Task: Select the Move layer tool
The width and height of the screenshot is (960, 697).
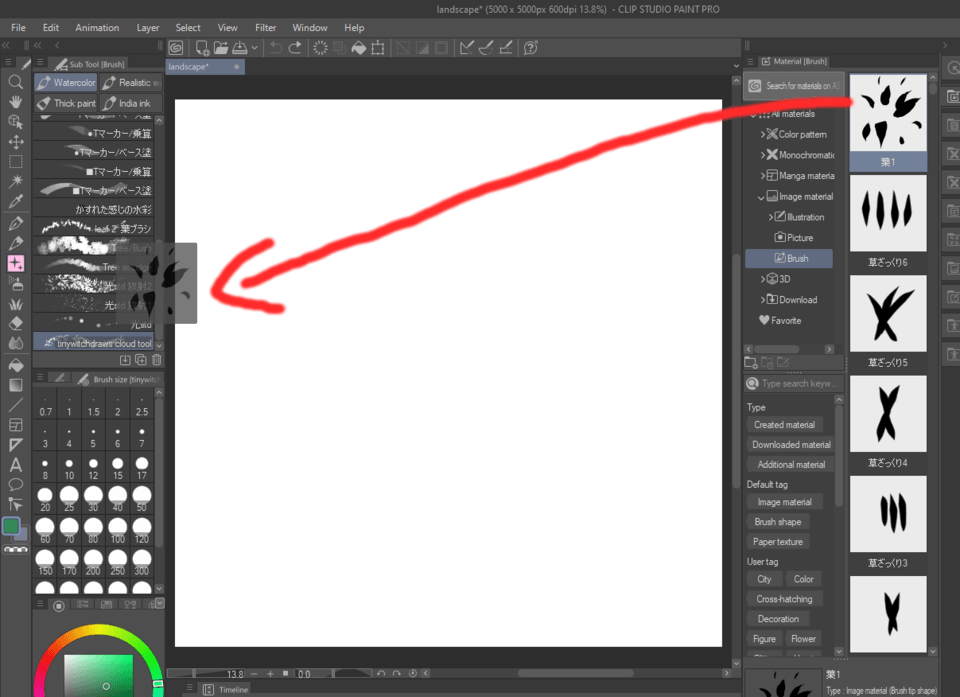Action: (16, 141)
